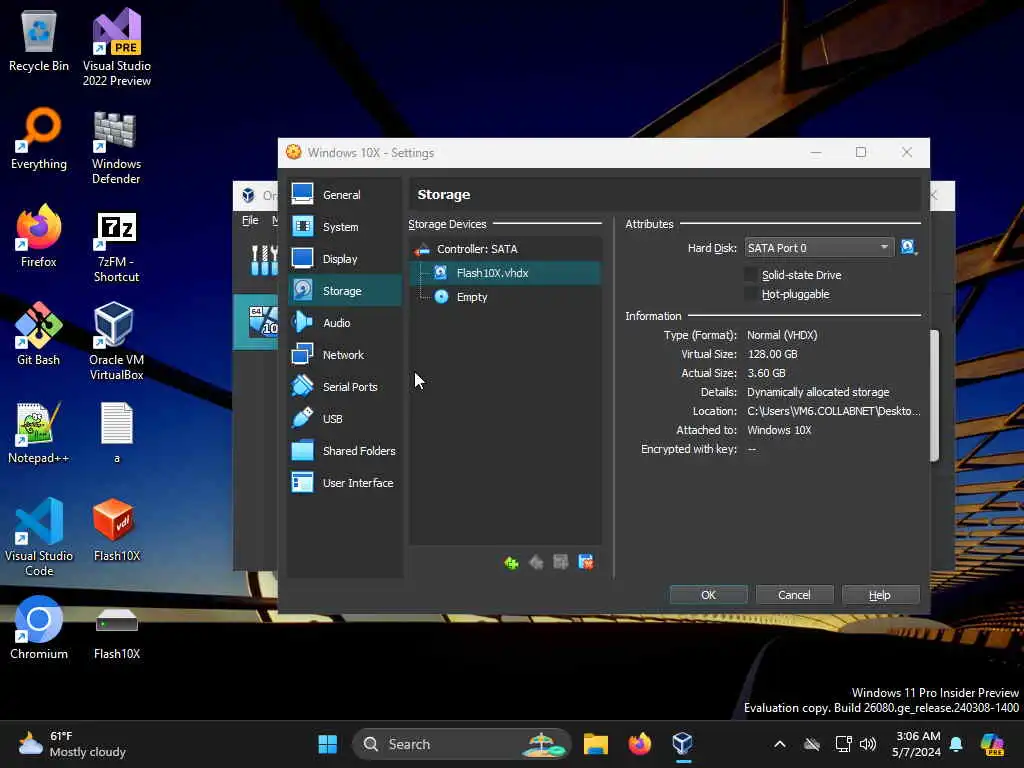Open the Windows Start menu
Screen dimensions: 1024x768
pos(327,744)
